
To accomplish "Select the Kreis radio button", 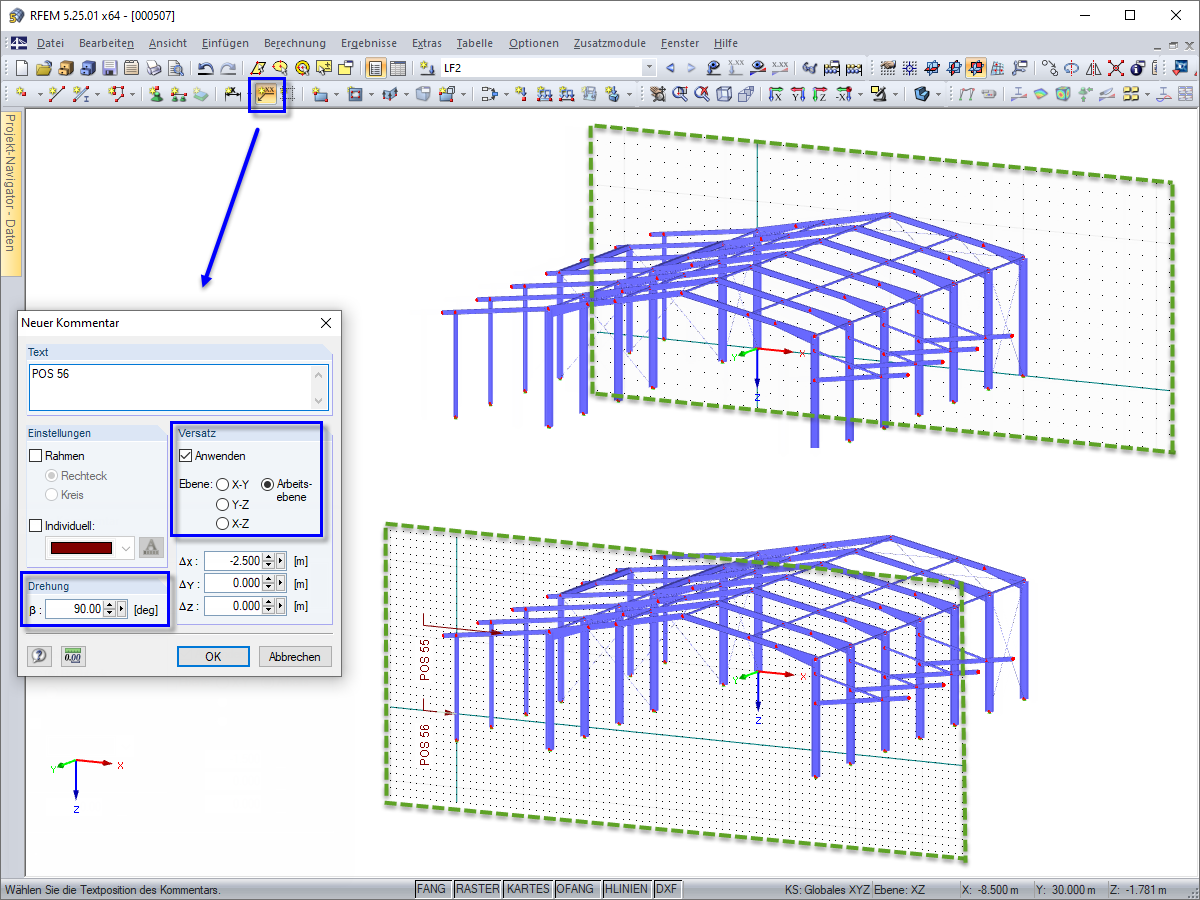I will tap(51, 495).
